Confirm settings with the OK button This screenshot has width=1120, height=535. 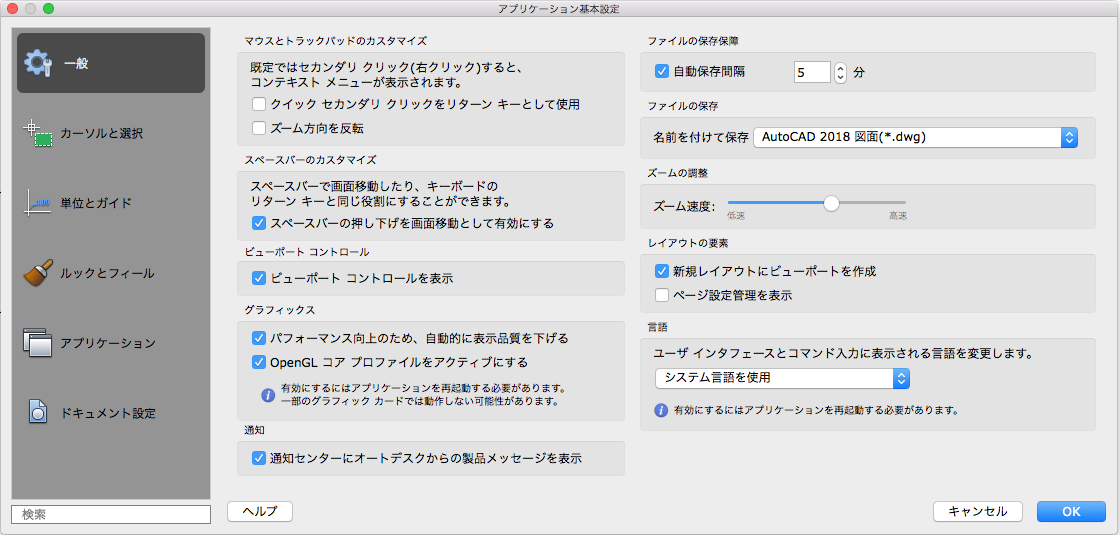1071,511
